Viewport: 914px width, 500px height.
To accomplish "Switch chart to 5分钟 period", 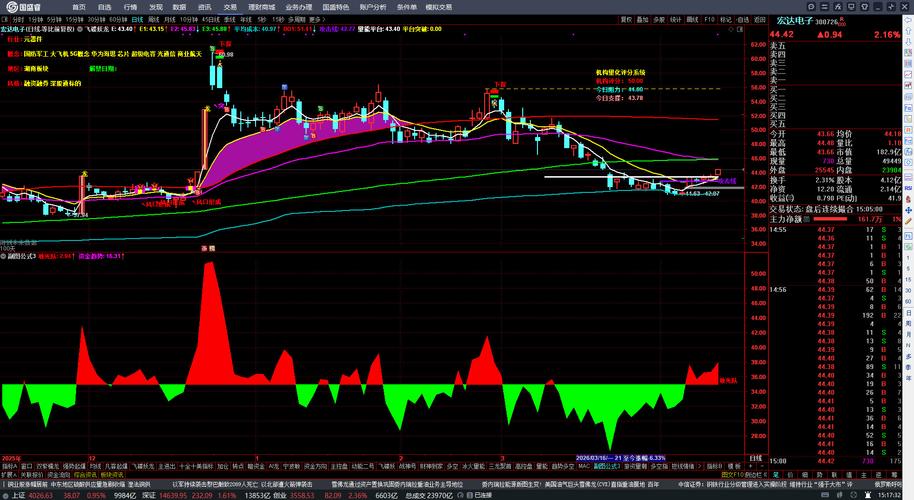I will [x=54, y=20].
